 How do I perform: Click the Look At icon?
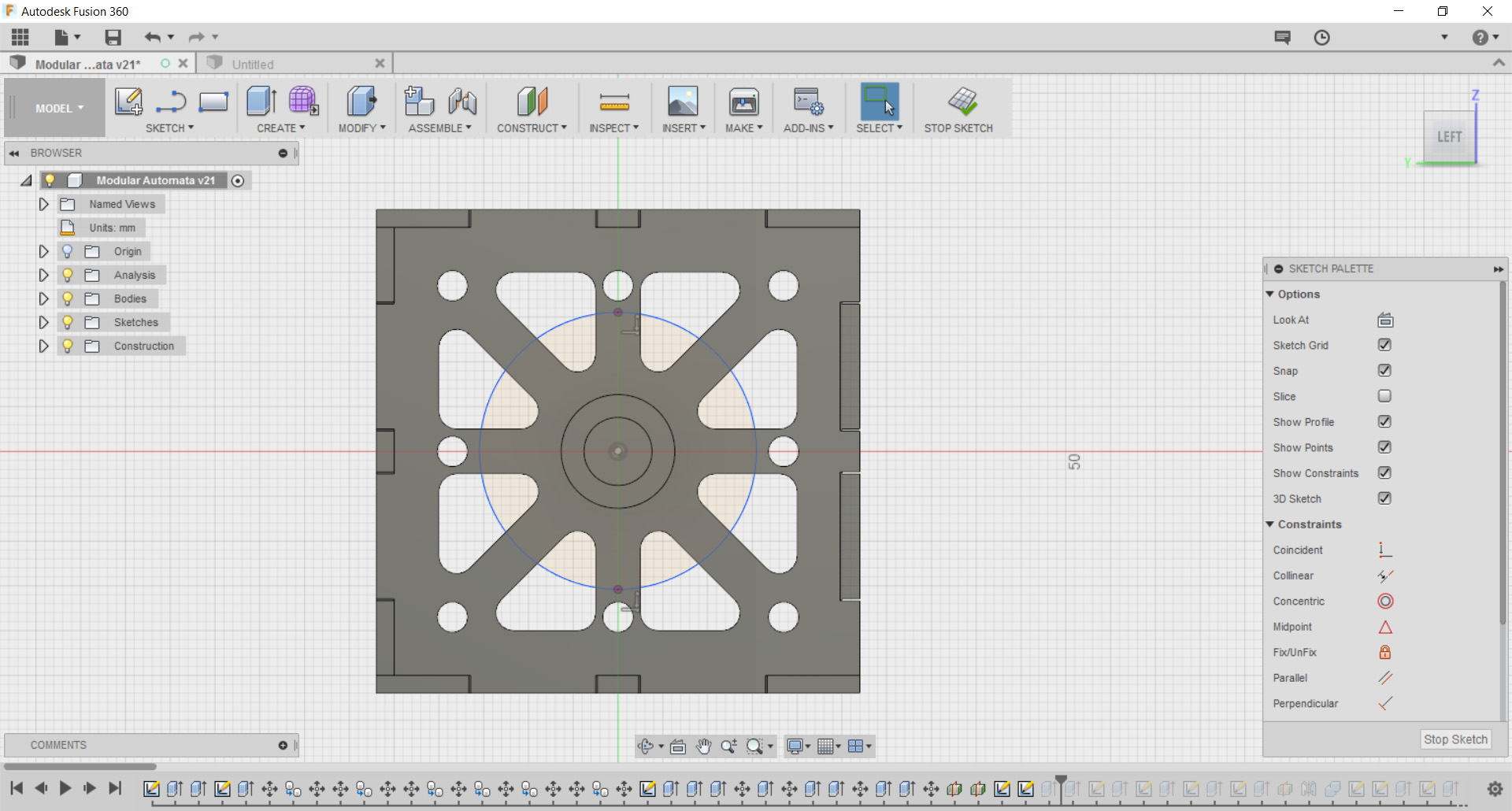tap(1385, 320)
